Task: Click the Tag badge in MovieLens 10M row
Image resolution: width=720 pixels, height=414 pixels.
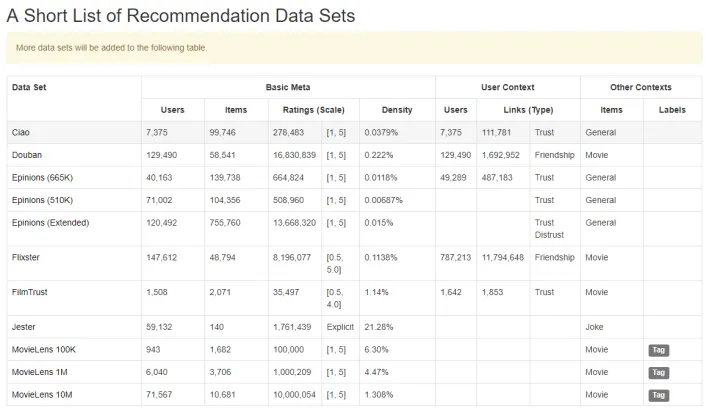Action: (x=658, y=395)
